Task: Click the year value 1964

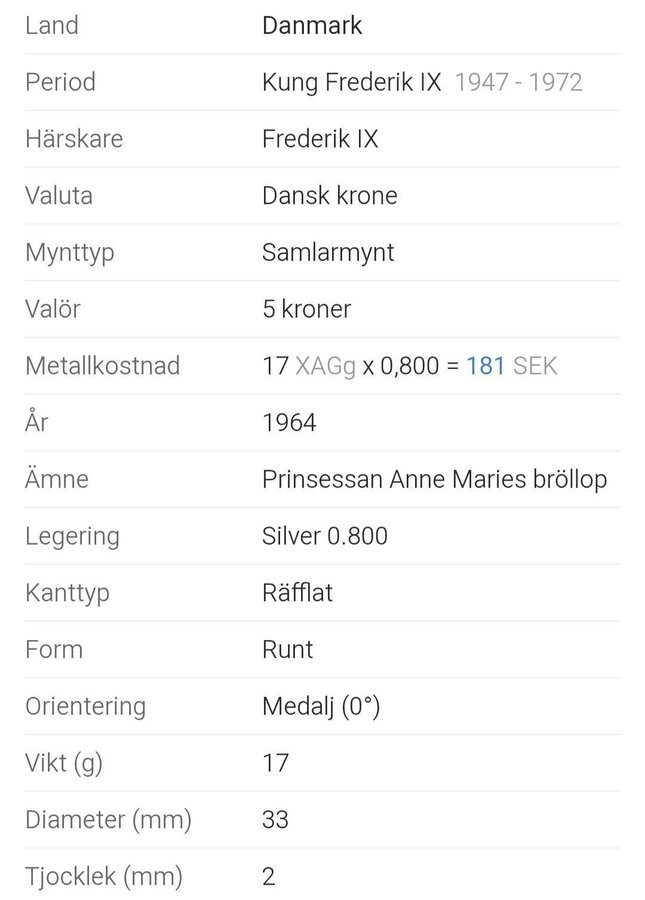Action: [x=289, y=423]
